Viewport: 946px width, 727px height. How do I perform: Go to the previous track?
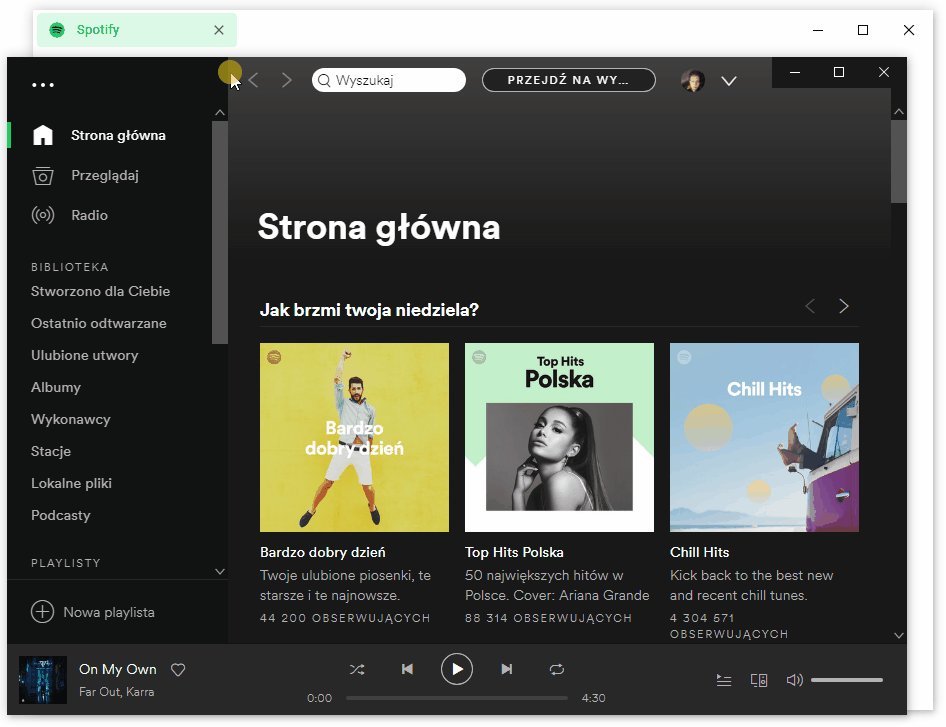pyautogui.click(x=407, y=669)
